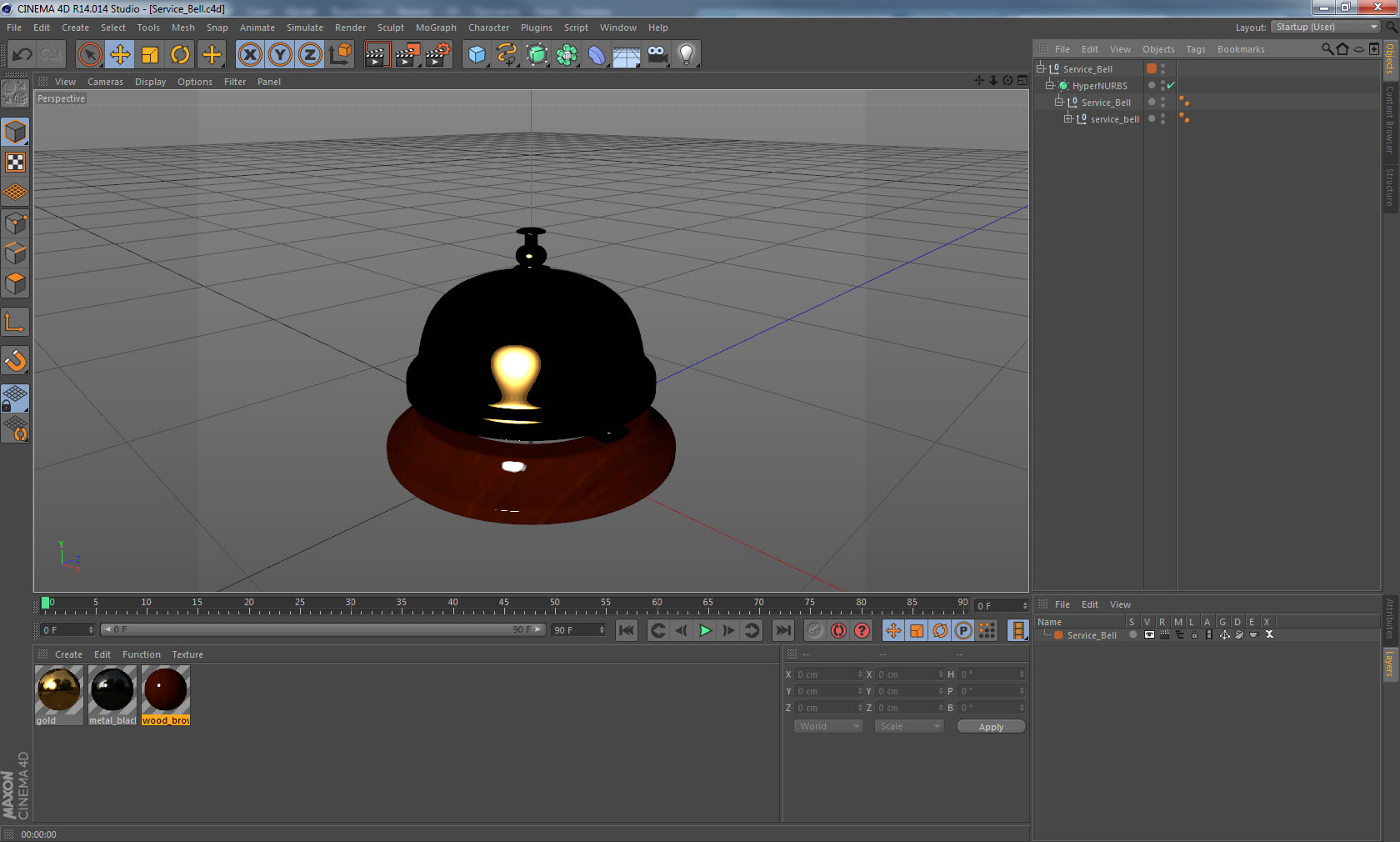
Task: Toggle Y axis lock
Action: click(x=280, y=55)
